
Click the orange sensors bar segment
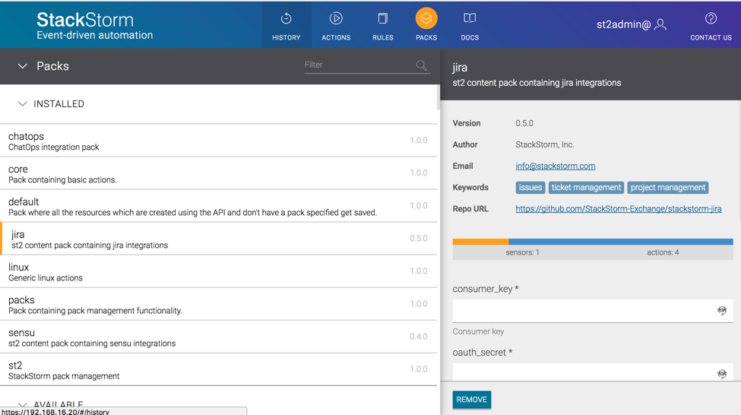click(x=481, y=242)
